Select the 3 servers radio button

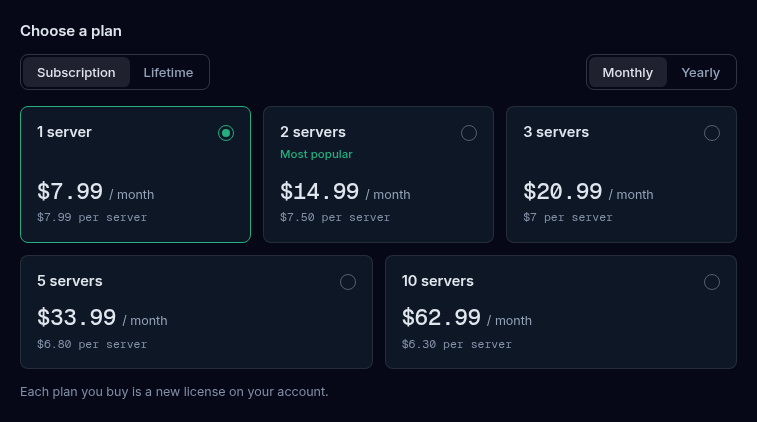tap(712, 133)
